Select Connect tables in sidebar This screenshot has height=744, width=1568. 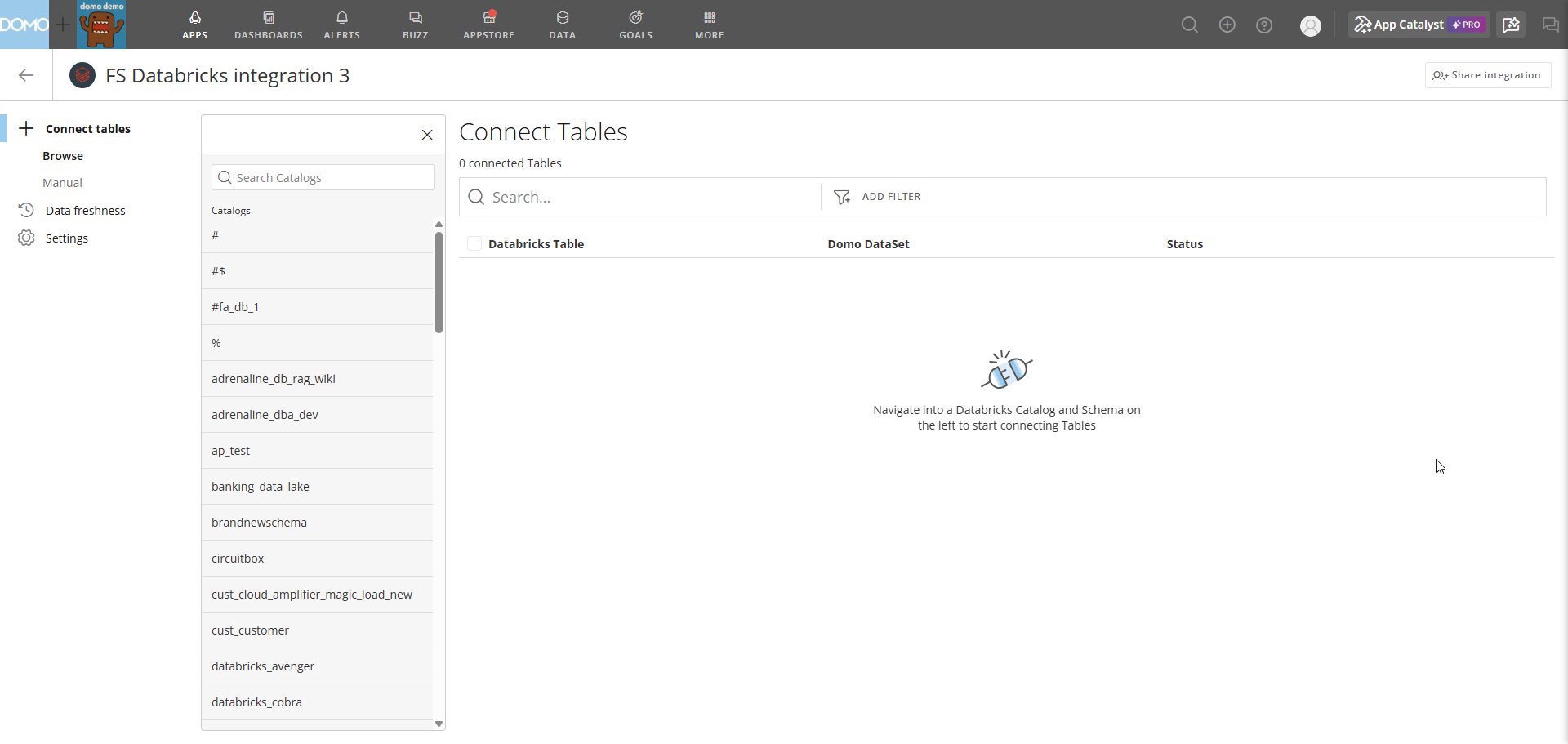(x=88, y=129)
